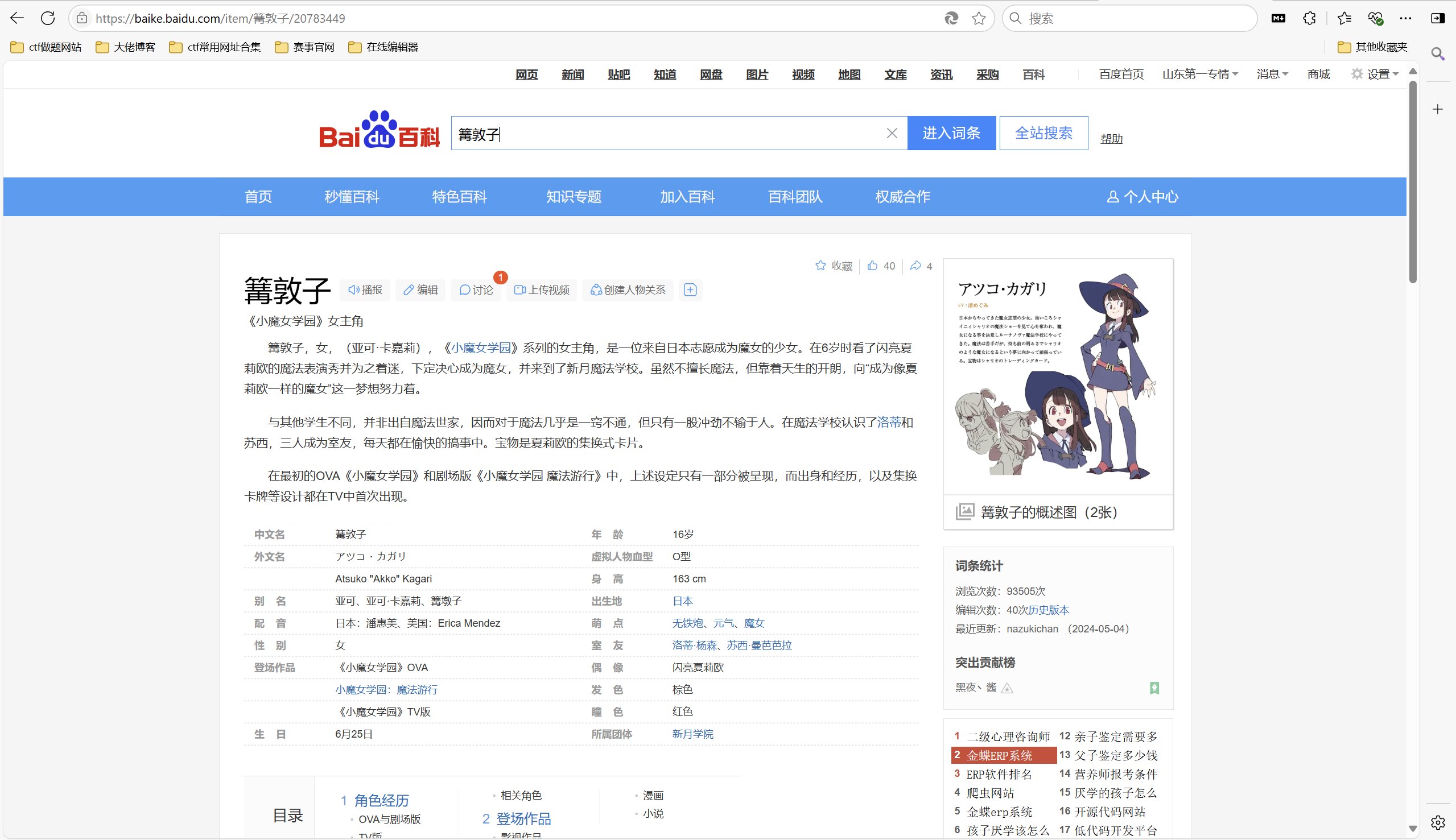Screen dimensions: 1456x840
Task: Clear the Baike search box with X
Action: 892,133
